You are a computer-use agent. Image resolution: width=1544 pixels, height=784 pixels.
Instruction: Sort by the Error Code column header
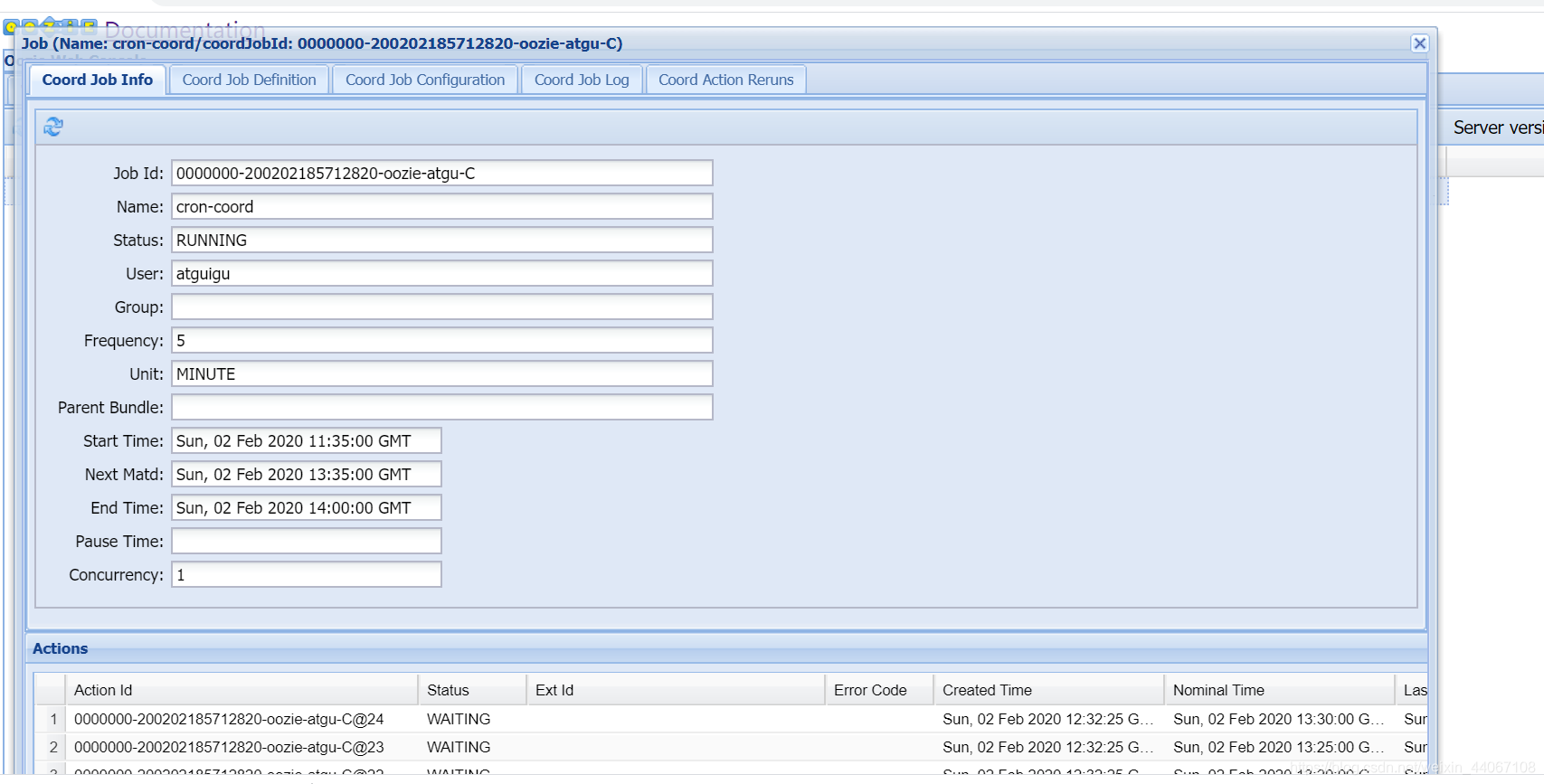tap(878, 690)
